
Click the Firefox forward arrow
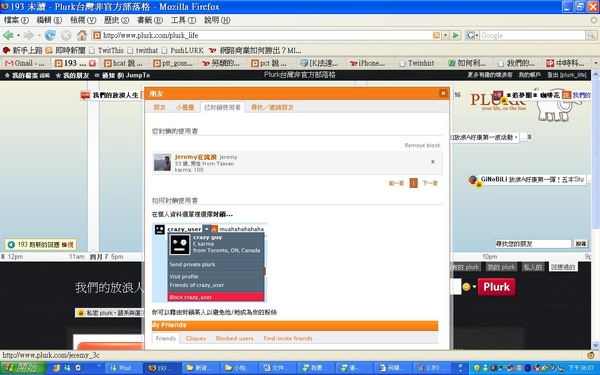29,35
